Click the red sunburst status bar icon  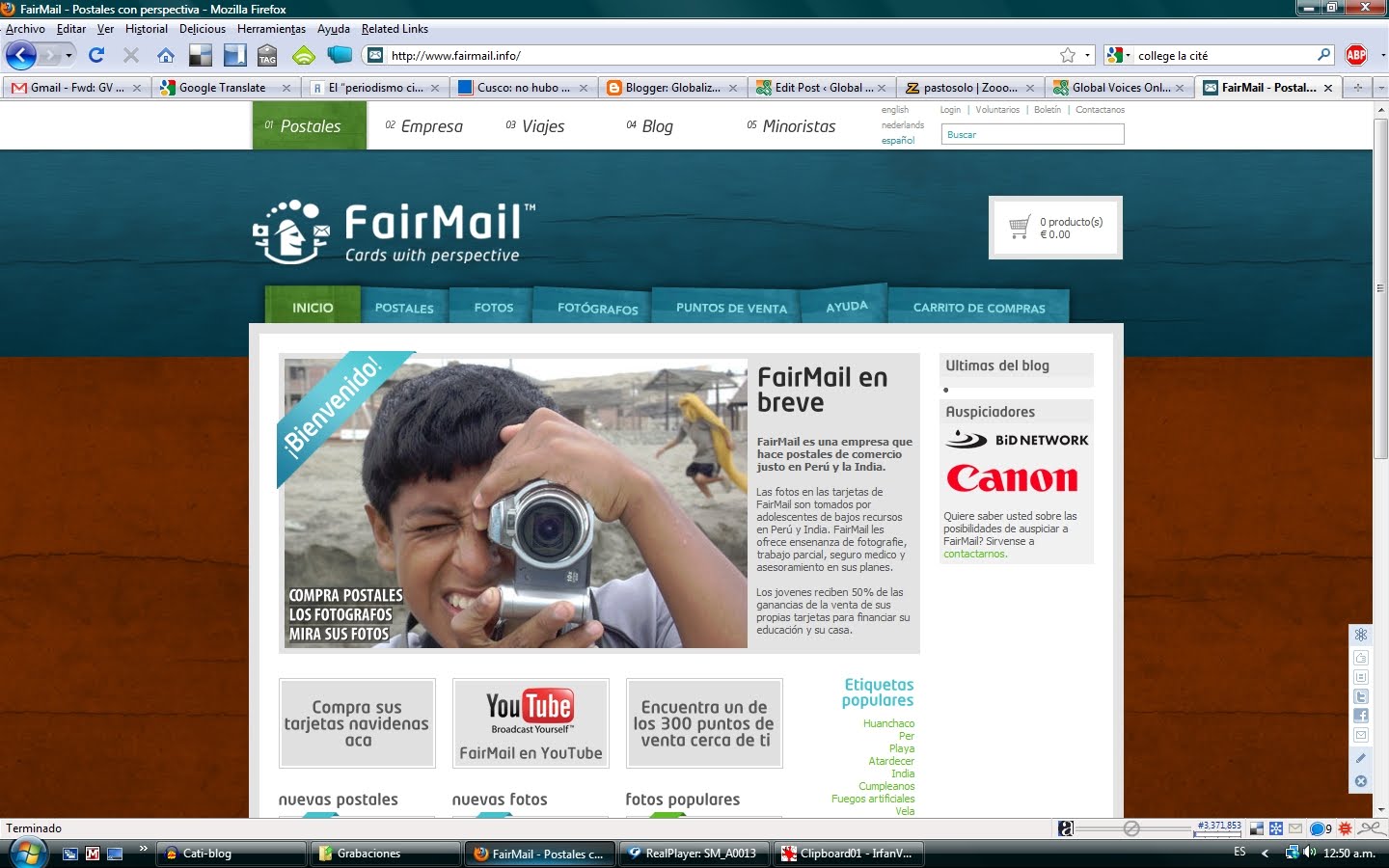(1345, 828)
